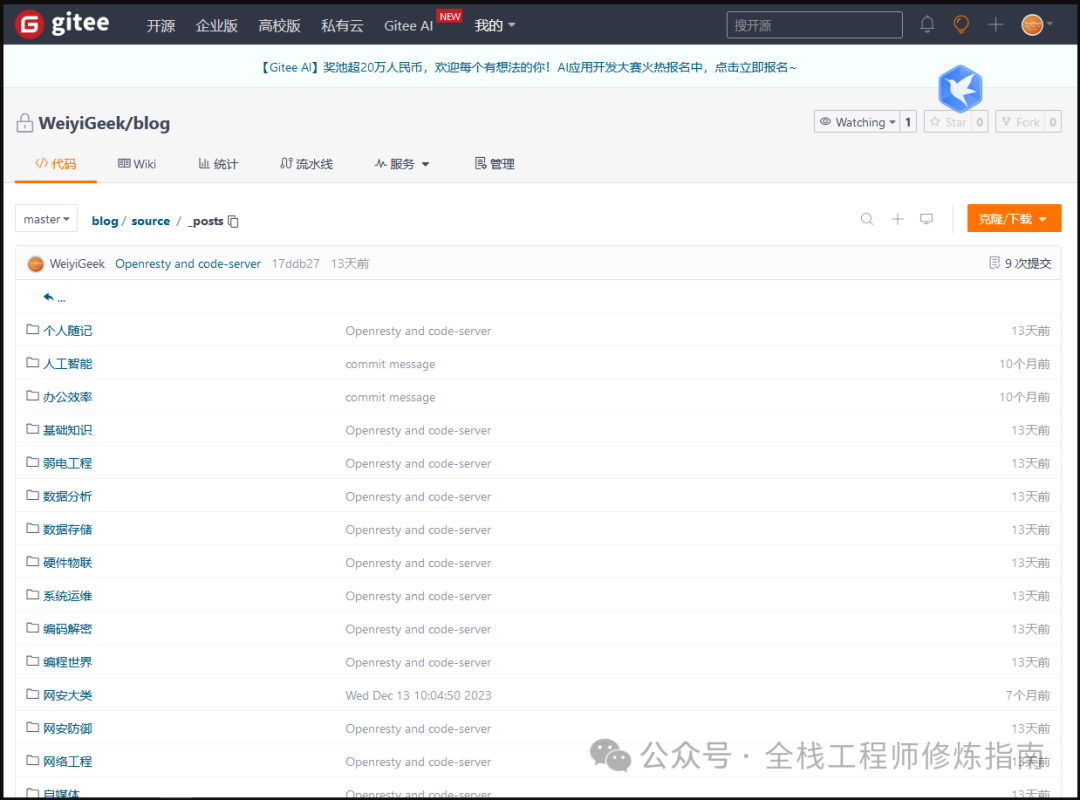The width and height of the screenshot is (1080, 800).
Task: Open the notifications bell icon
Action: [x=927, y=25]
